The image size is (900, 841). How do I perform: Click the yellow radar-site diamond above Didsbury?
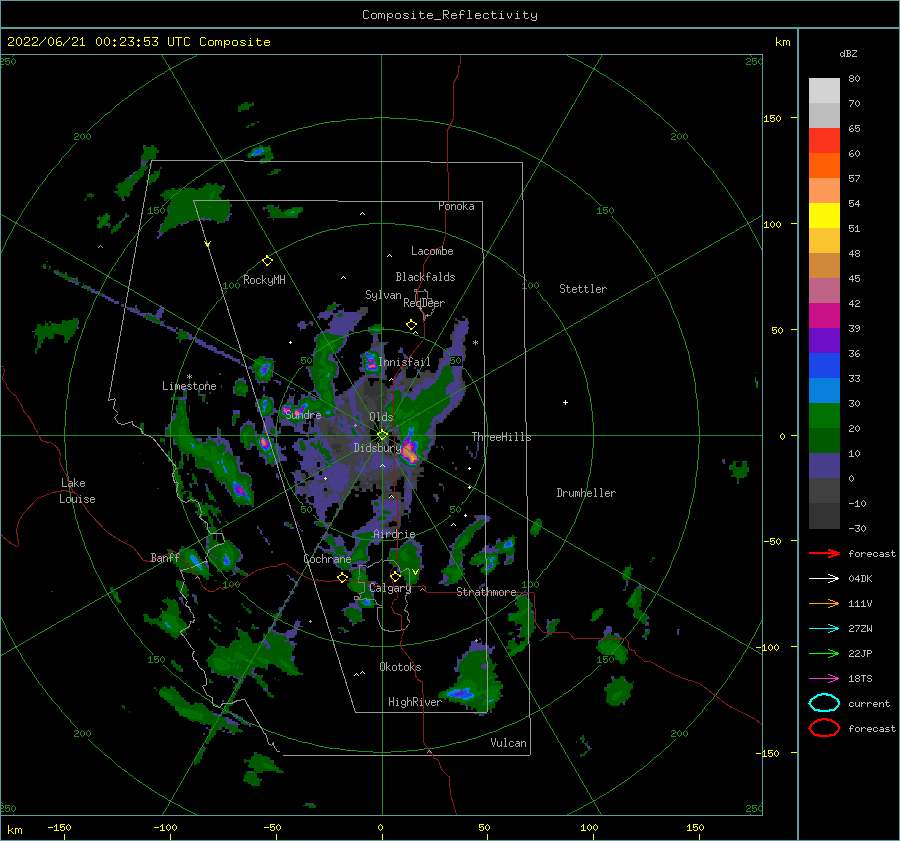(x=382, y=435)
